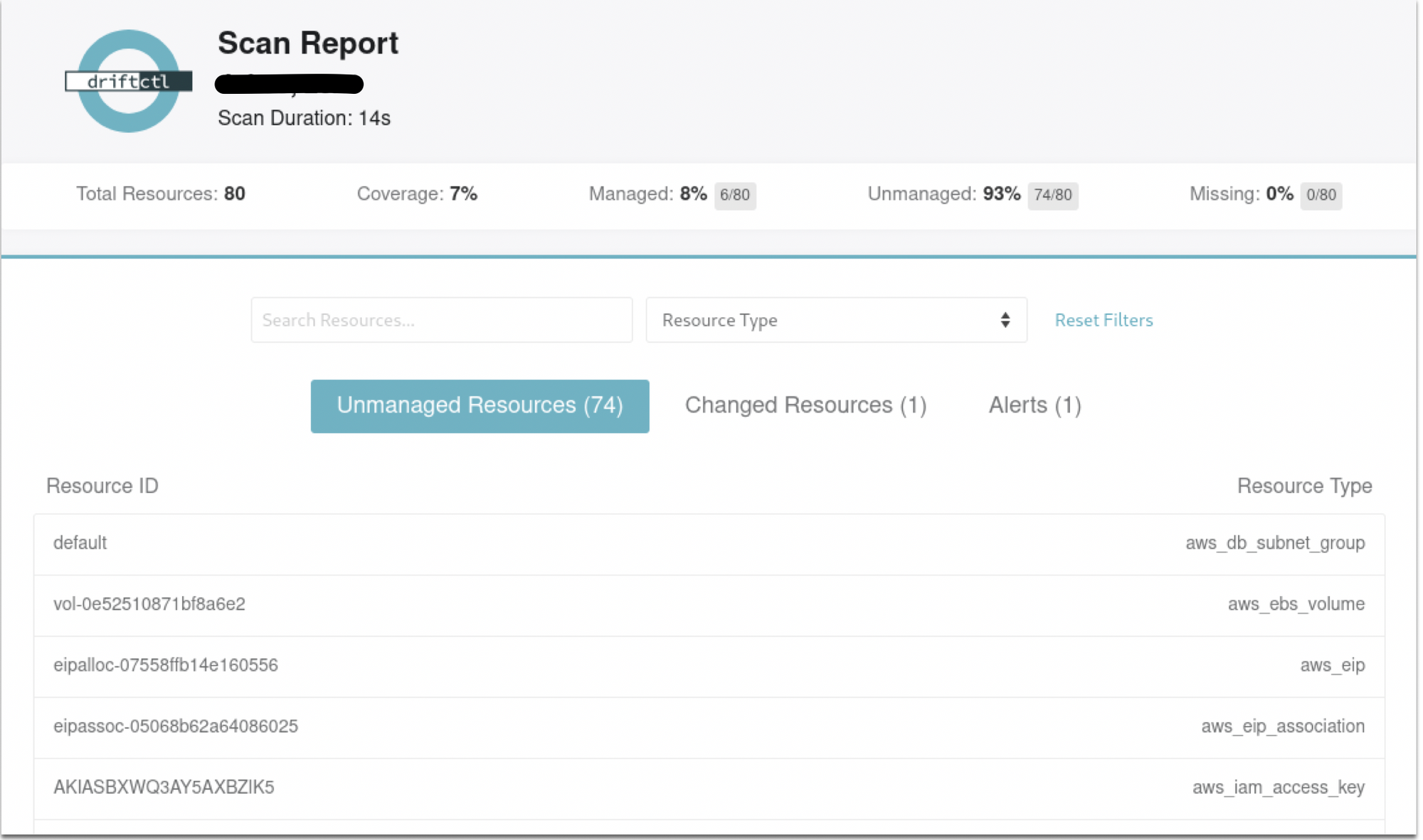Screen dimensions: 1423x840
Task: Click the Reset Filters link
Action: tap(1103, 320)
